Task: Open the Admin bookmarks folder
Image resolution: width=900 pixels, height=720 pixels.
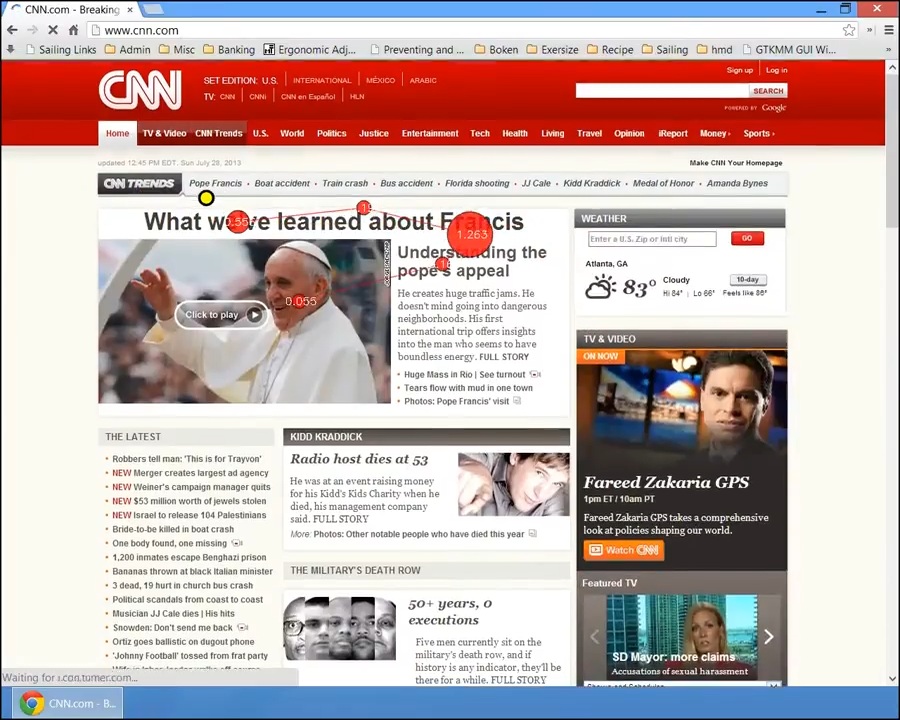Action: pyautogui.click(x=127, y=50)
